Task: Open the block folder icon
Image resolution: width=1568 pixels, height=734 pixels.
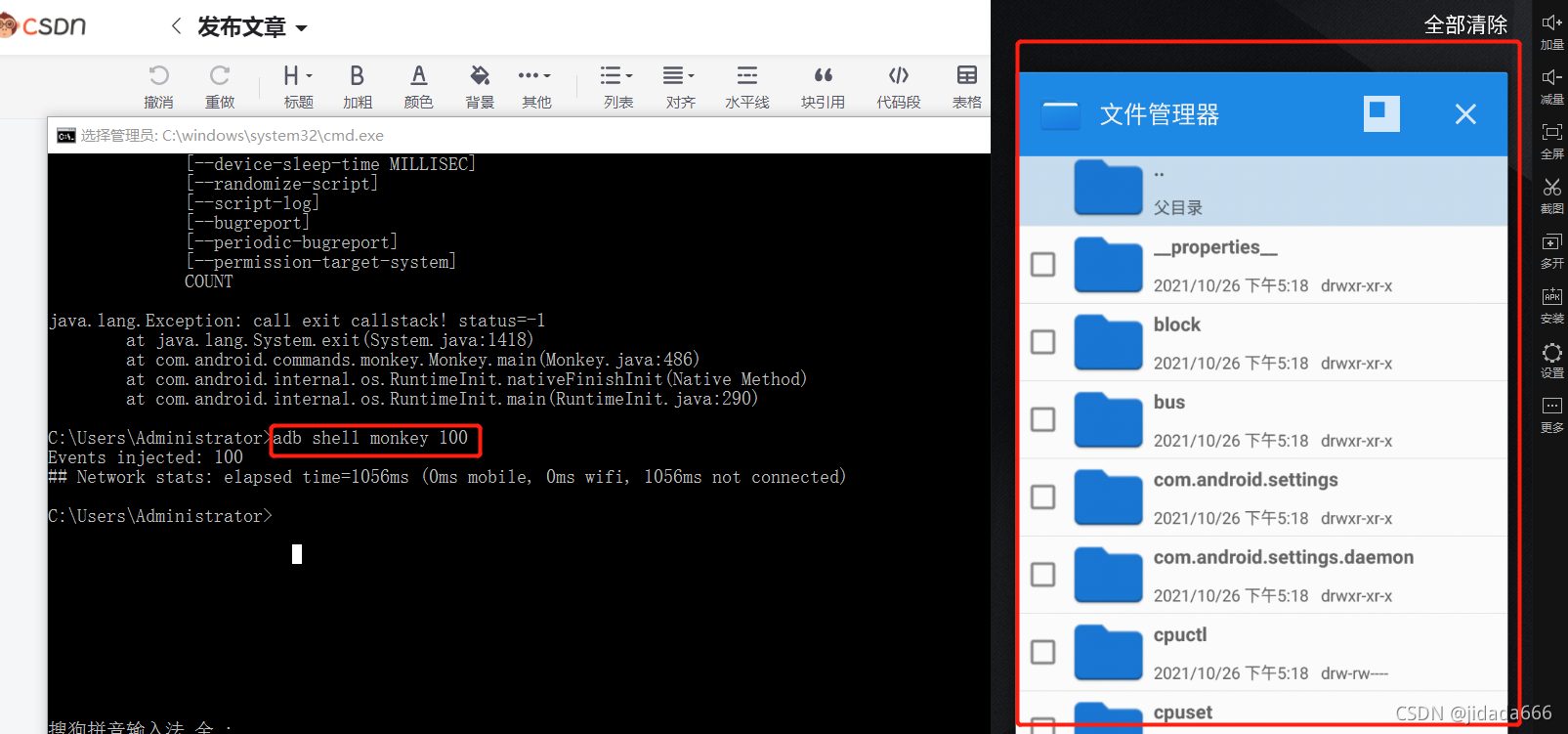Action: 1108,342
